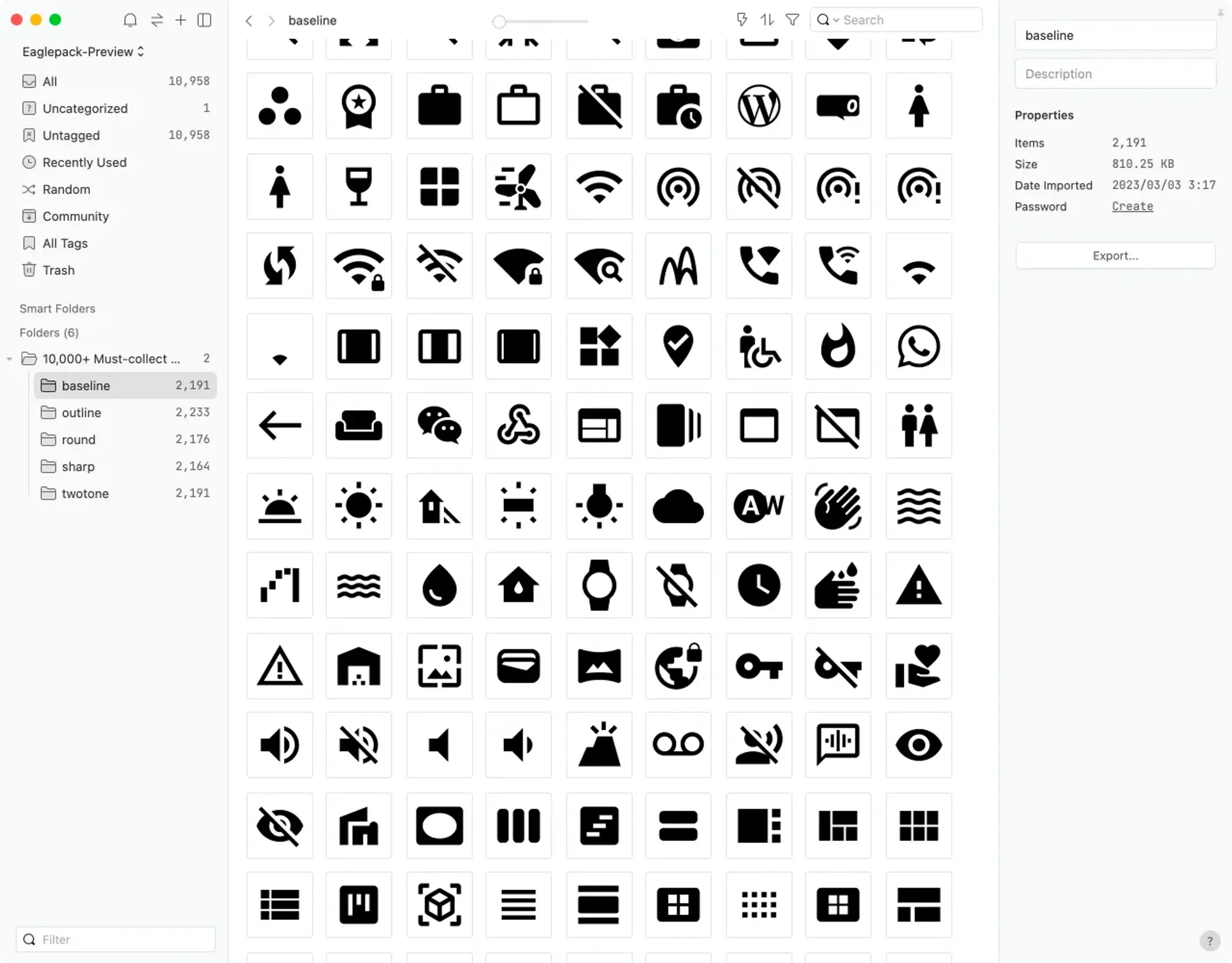The width and height of the screenshot is (1232, 963).
Task: Adjust the thumbnail size slider
Action: coord(540,22)
